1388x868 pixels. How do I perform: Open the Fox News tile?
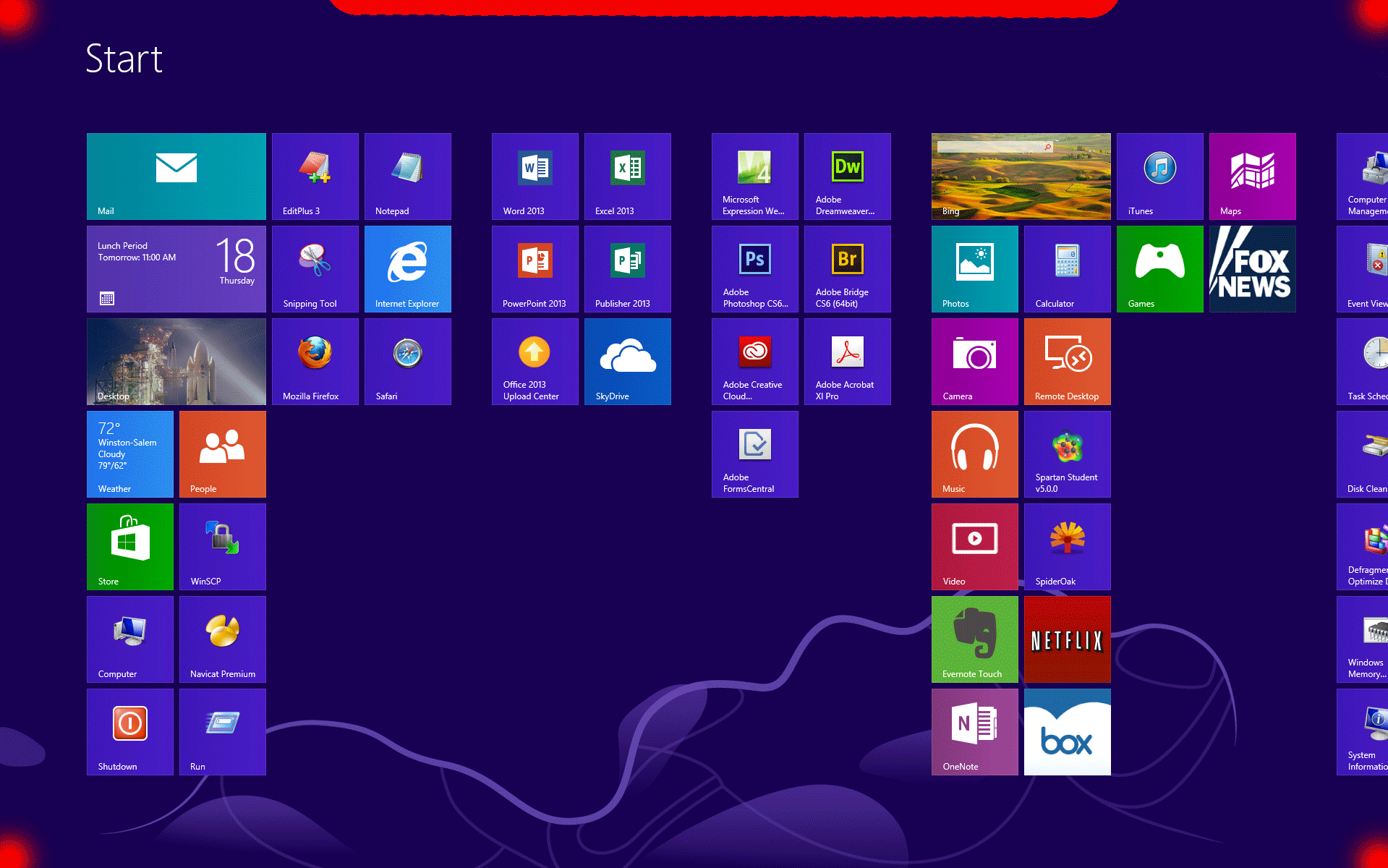pos(1253,269)
